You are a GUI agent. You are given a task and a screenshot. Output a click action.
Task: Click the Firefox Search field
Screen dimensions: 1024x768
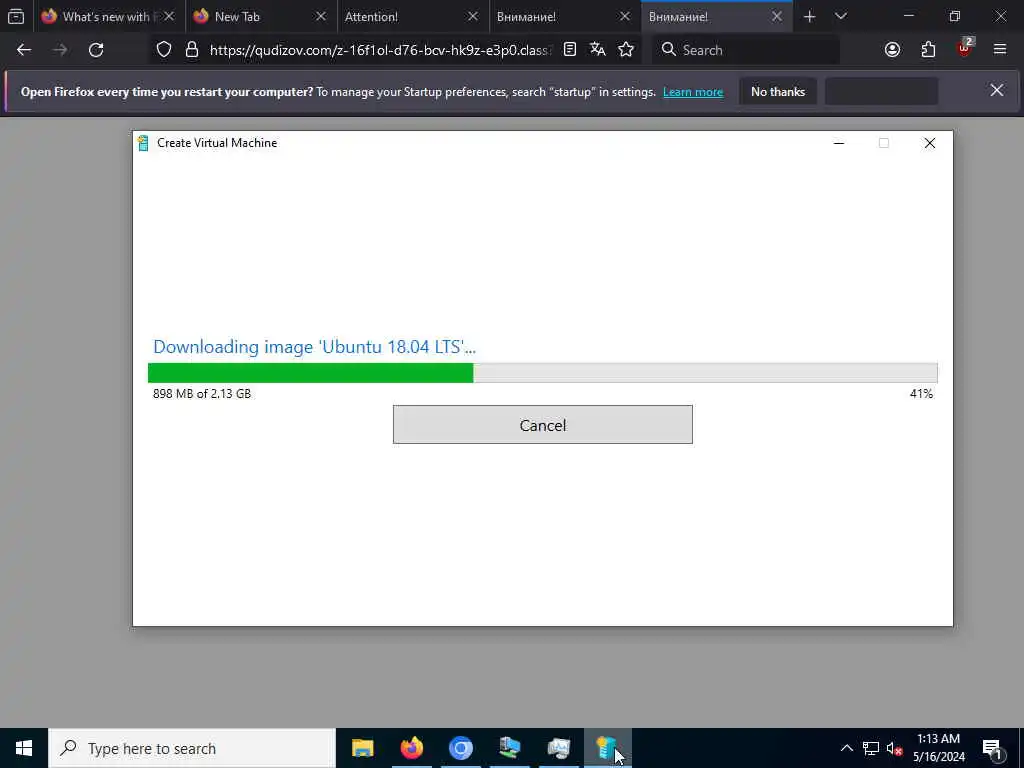(x=746, y=50)
